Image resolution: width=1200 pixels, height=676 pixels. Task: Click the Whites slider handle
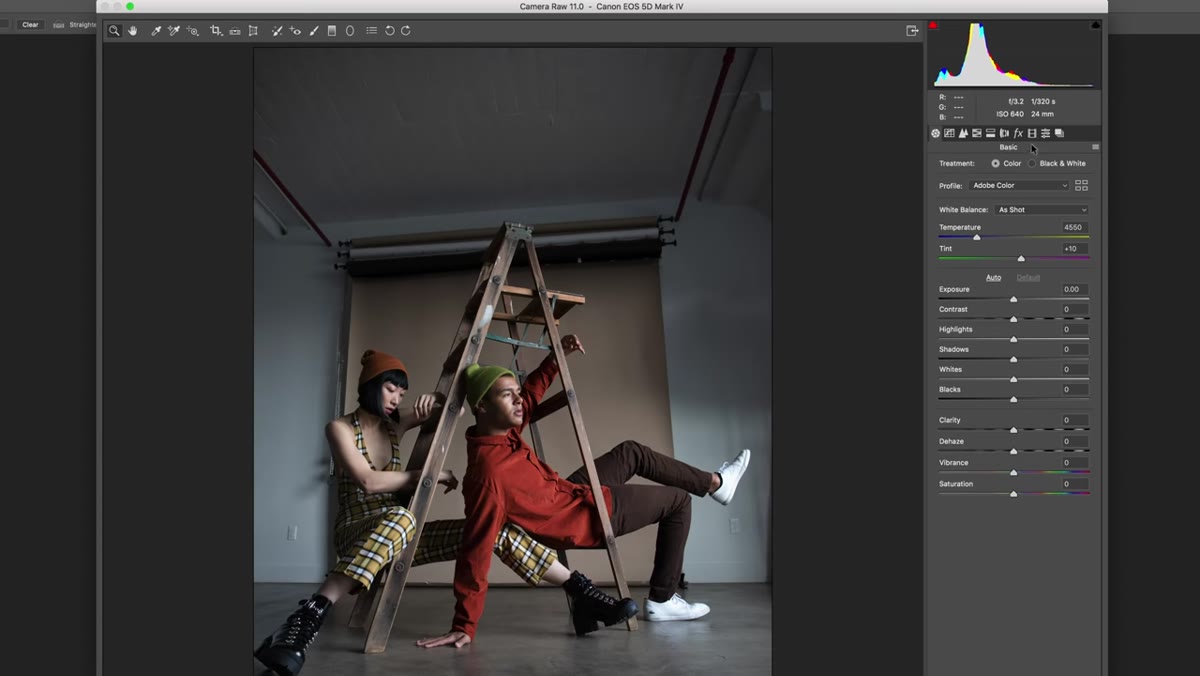click(1013, 380)
